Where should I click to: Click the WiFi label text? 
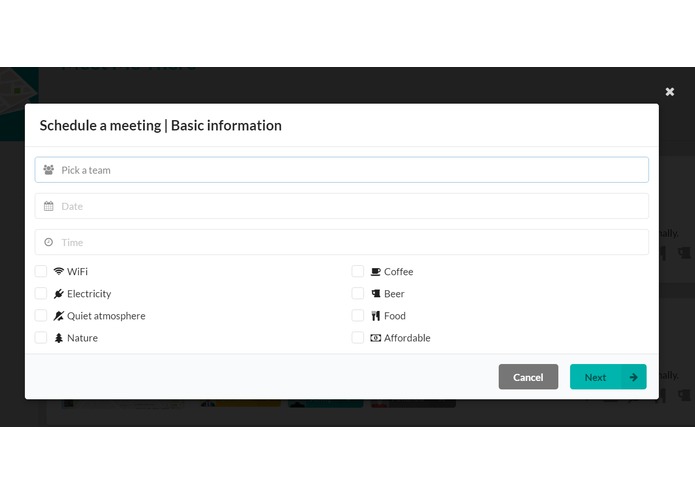78,272
